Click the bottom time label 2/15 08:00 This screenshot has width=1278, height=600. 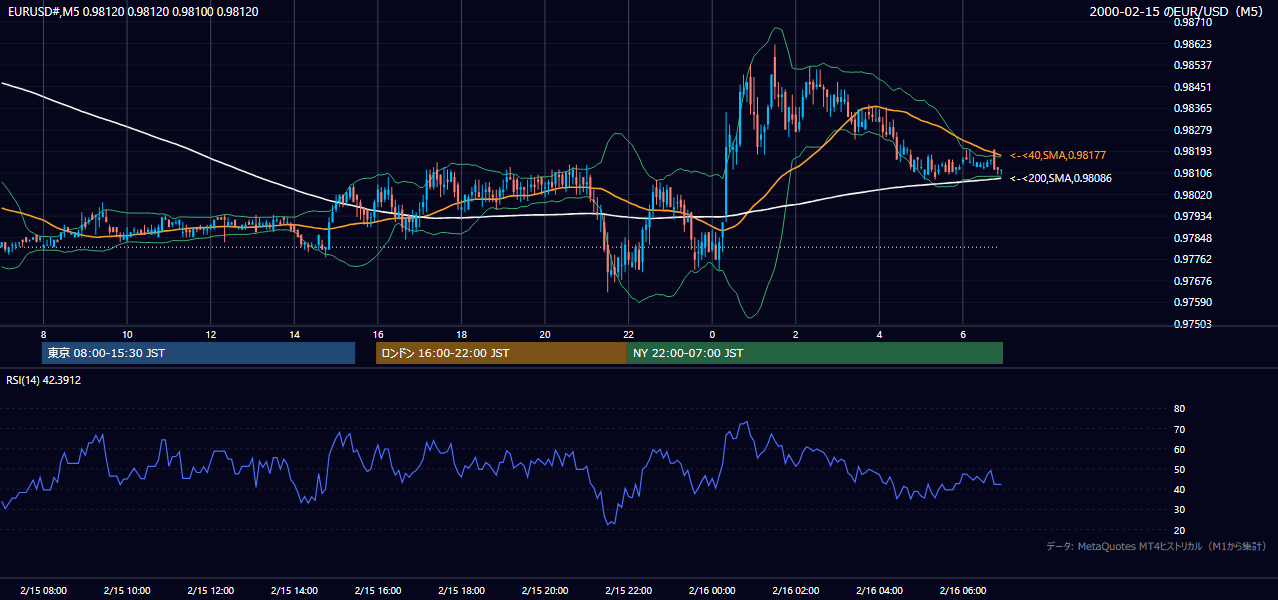click(43, 591)
